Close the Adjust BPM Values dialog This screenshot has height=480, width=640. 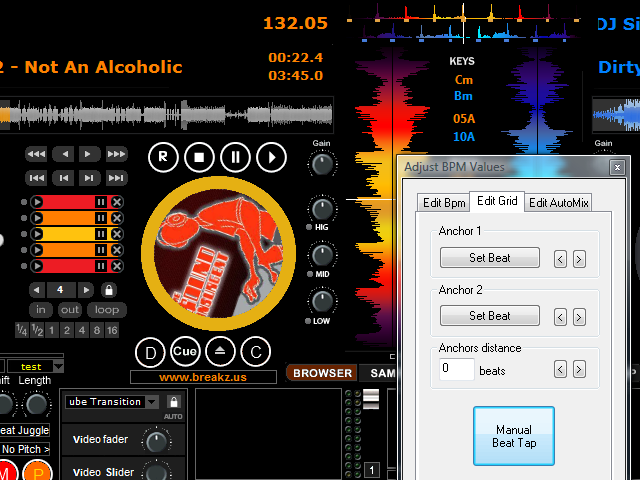617,167
